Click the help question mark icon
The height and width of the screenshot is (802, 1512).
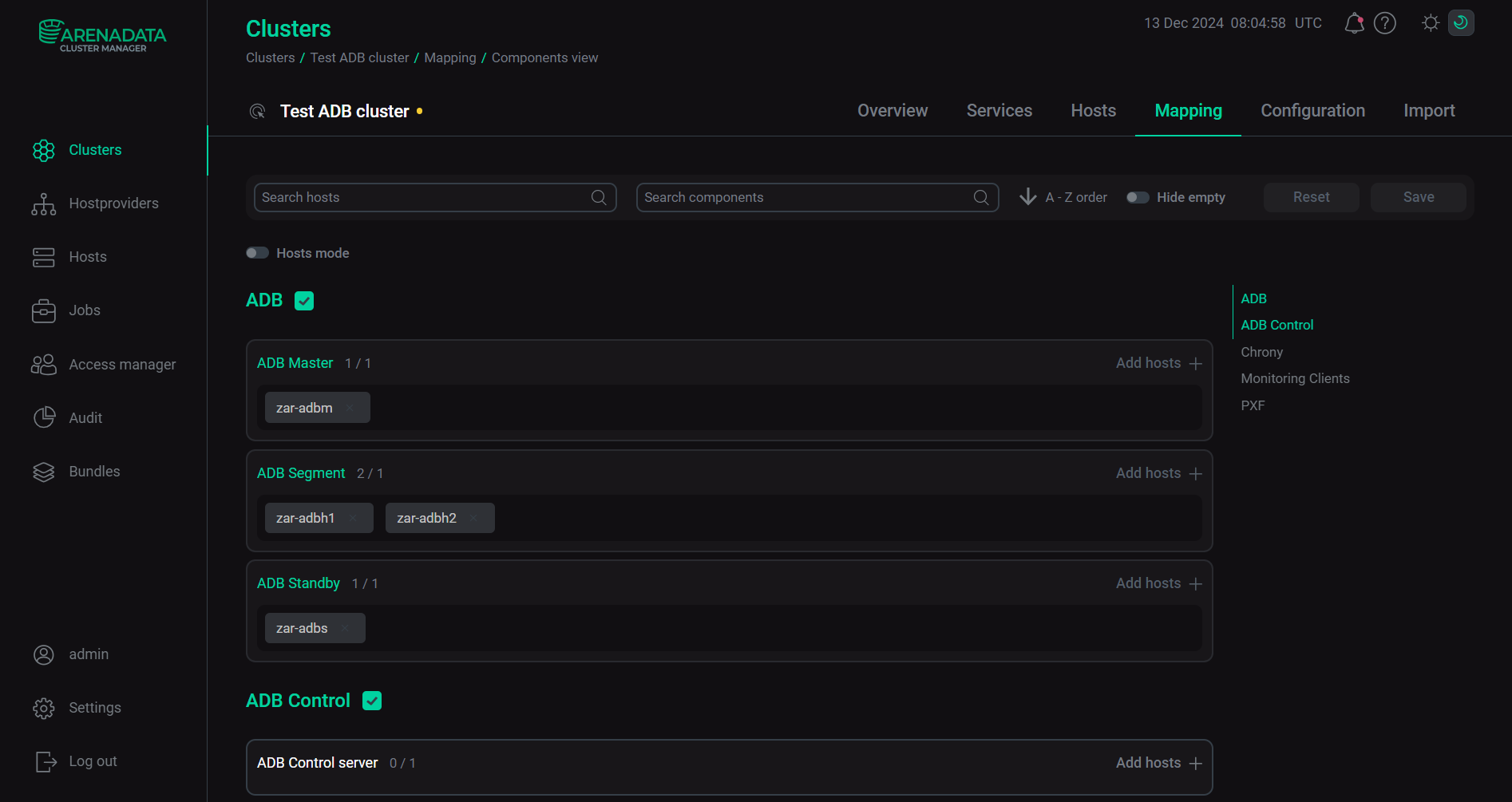click(1385, 23)
